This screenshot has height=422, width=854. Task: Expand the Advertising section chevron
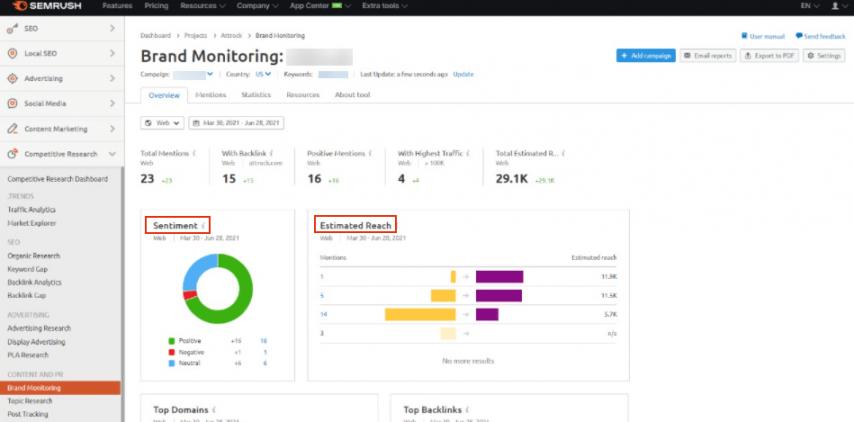click(112, 78)
